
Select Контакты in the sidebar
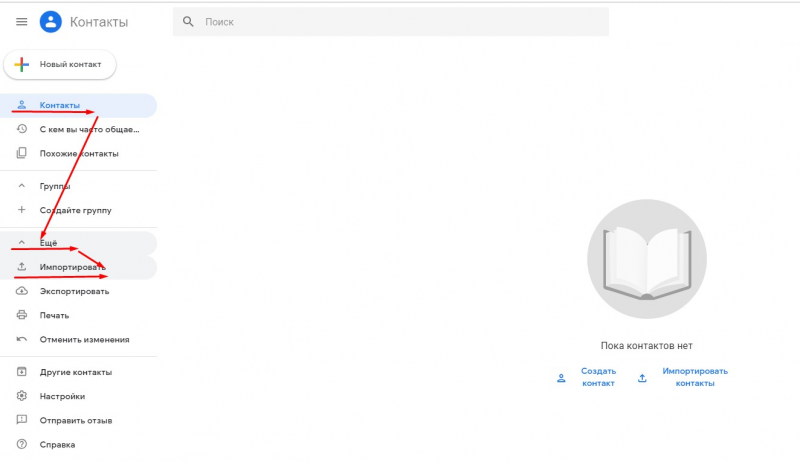click(x=79, y=105)
